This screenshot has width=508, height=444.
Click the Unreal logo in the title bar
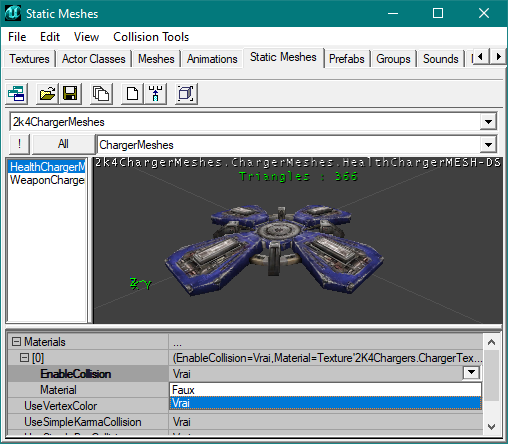(x=13, y=13)
